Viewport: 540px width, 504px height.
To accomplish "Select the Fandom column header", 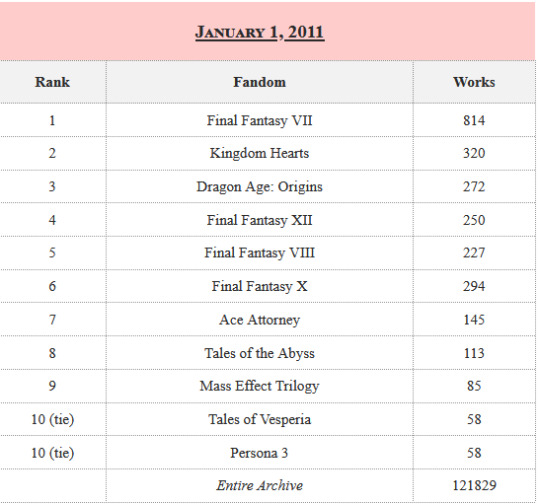I will (260, 82).
